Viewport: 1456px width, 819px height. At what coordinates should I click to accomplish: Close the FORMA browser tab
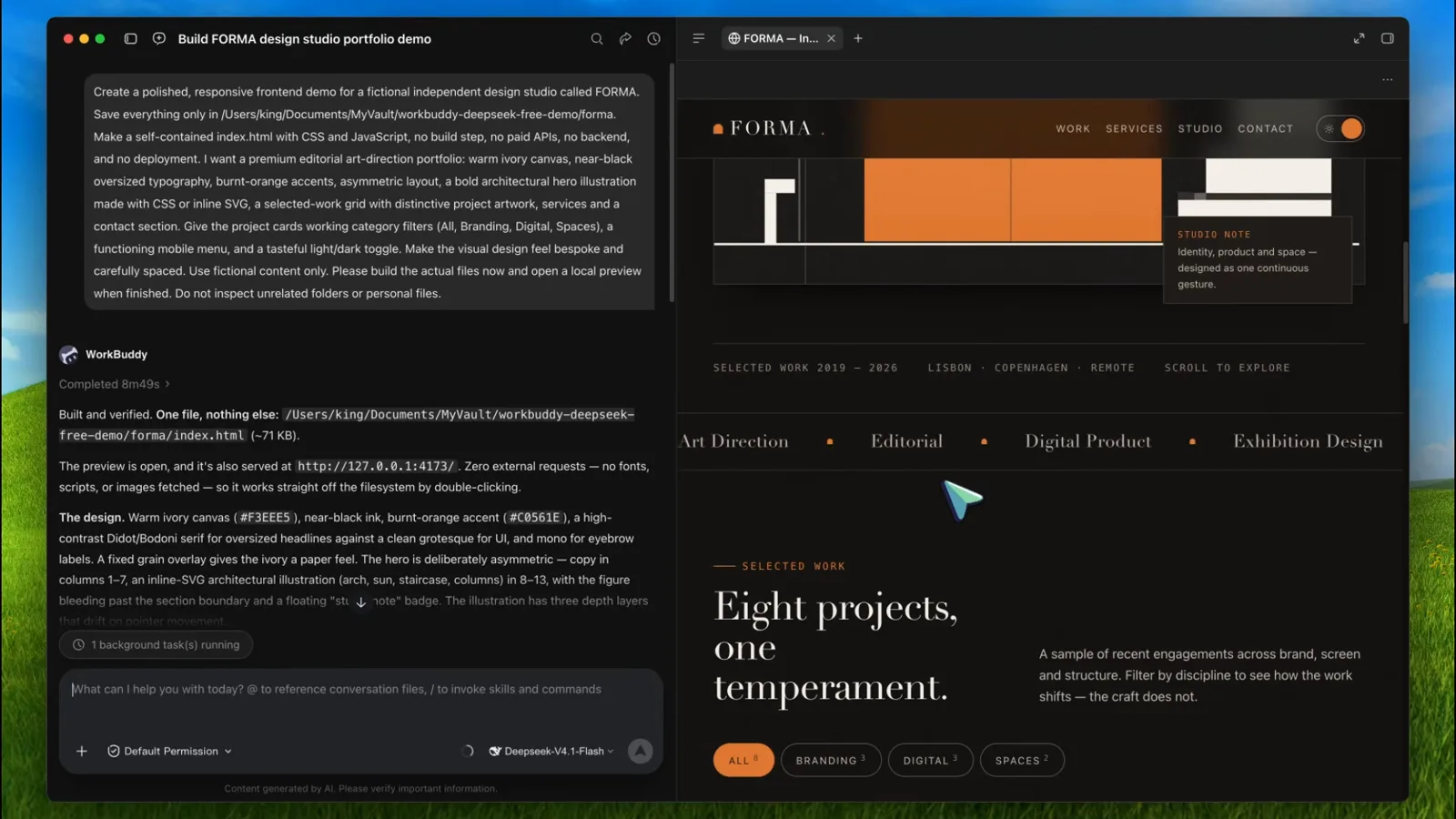[x=831, y=38]
